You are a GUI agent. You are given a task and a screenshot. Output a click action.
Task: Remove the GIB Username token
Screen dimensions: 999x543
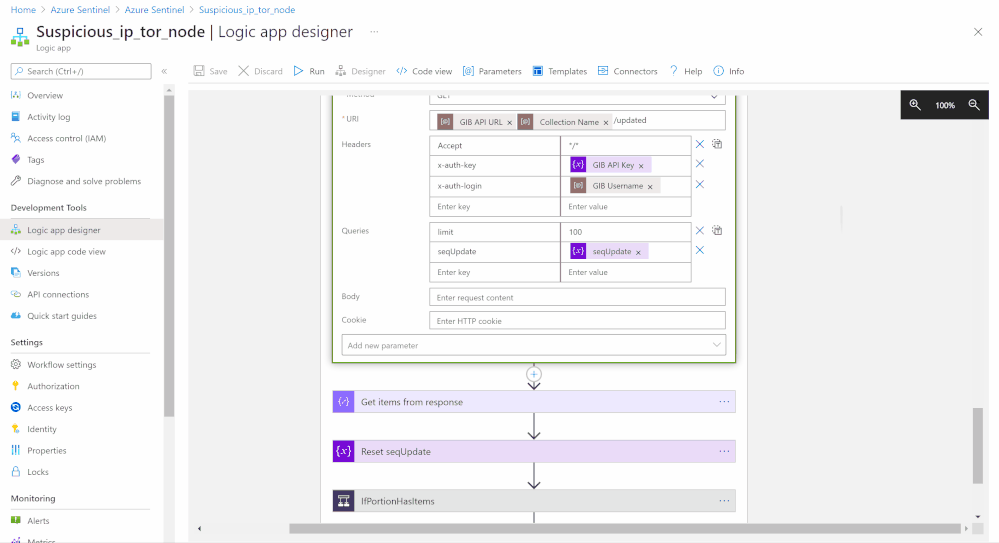point(650,187)
